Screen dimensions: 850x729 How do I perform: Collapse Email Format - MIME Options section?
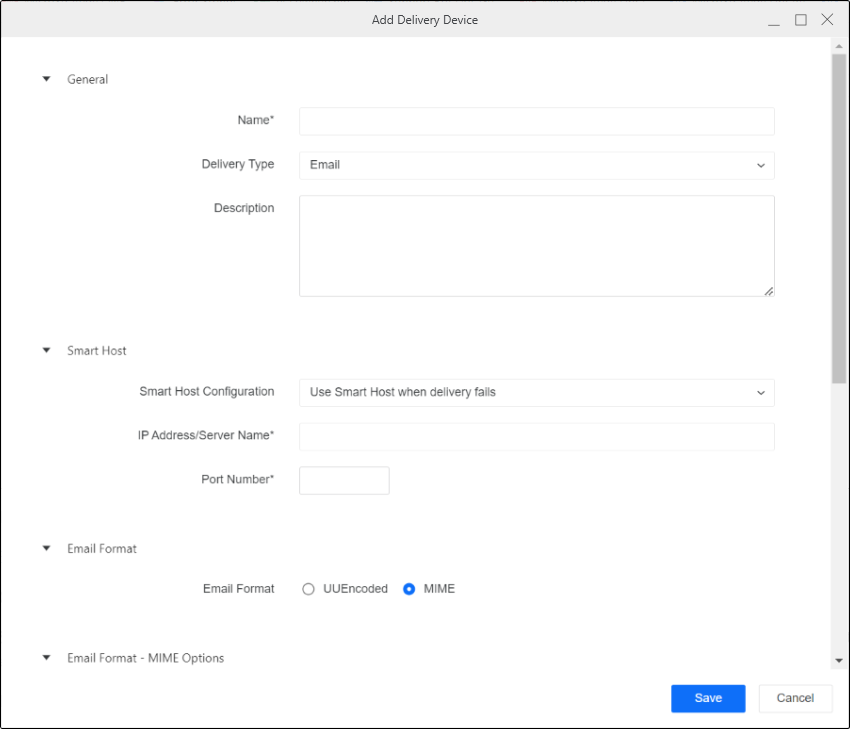point(46,658)
